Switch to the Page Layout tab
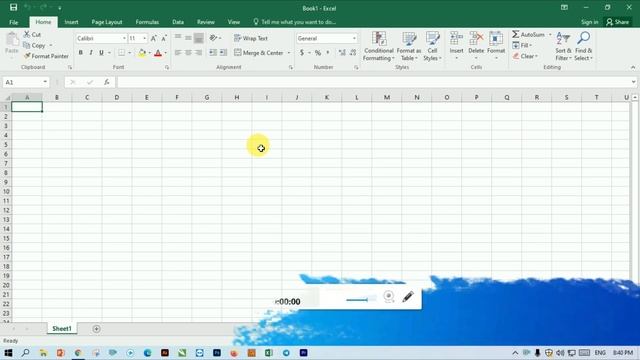Viewport: 640px width, 360px height. [x=107, y=22]
